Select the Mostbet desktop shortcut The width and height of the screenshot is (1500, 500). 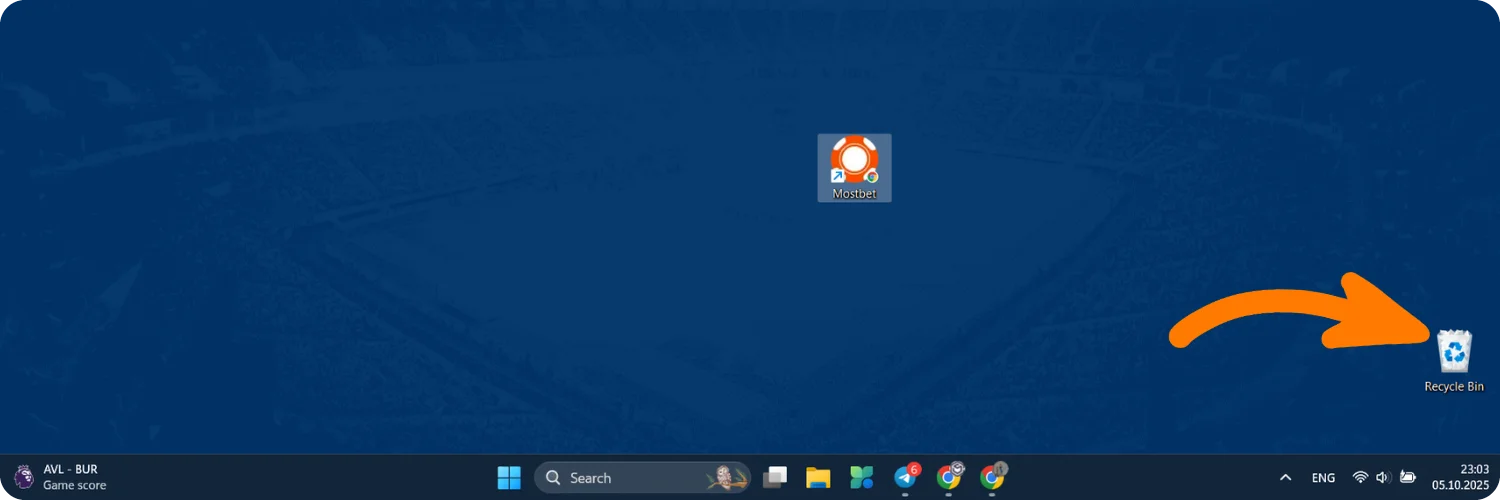click(854, 168)
